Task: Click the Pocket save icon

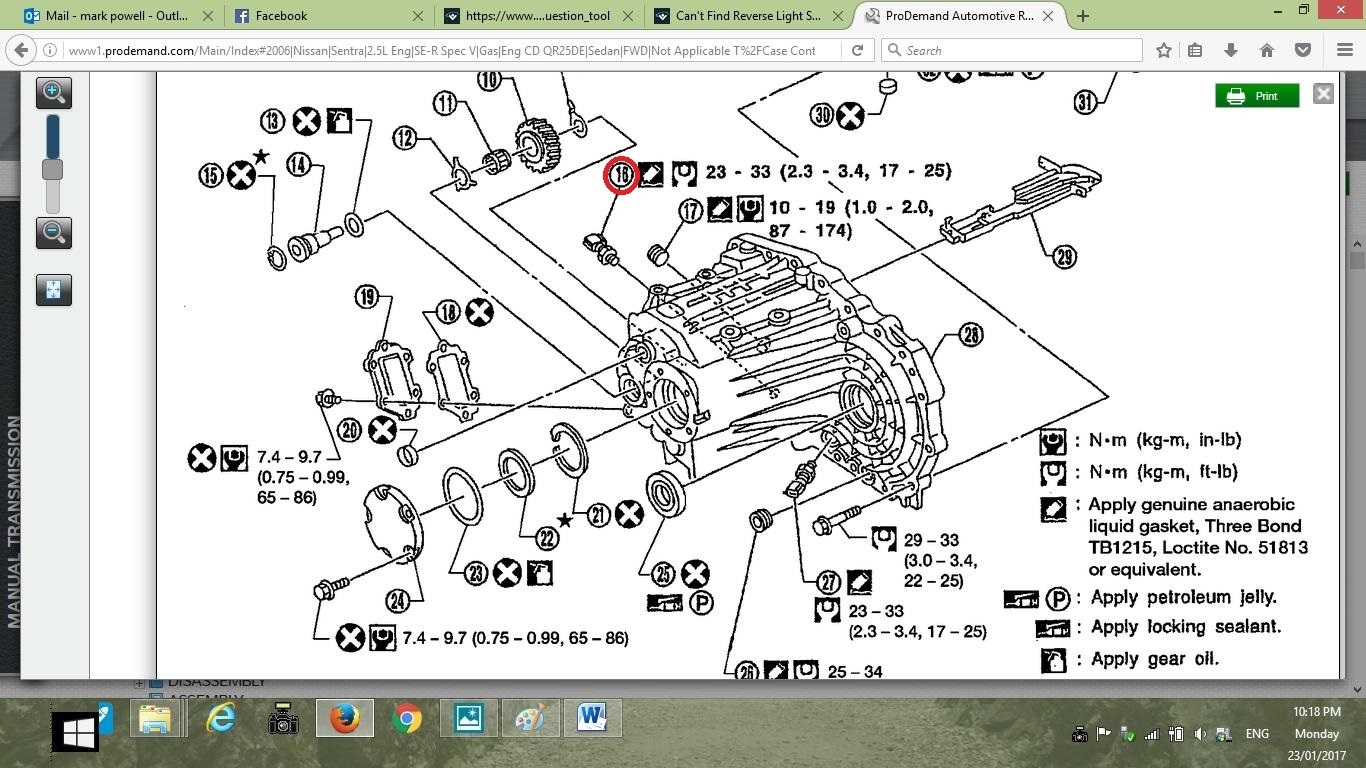Action: [1302, 50]
